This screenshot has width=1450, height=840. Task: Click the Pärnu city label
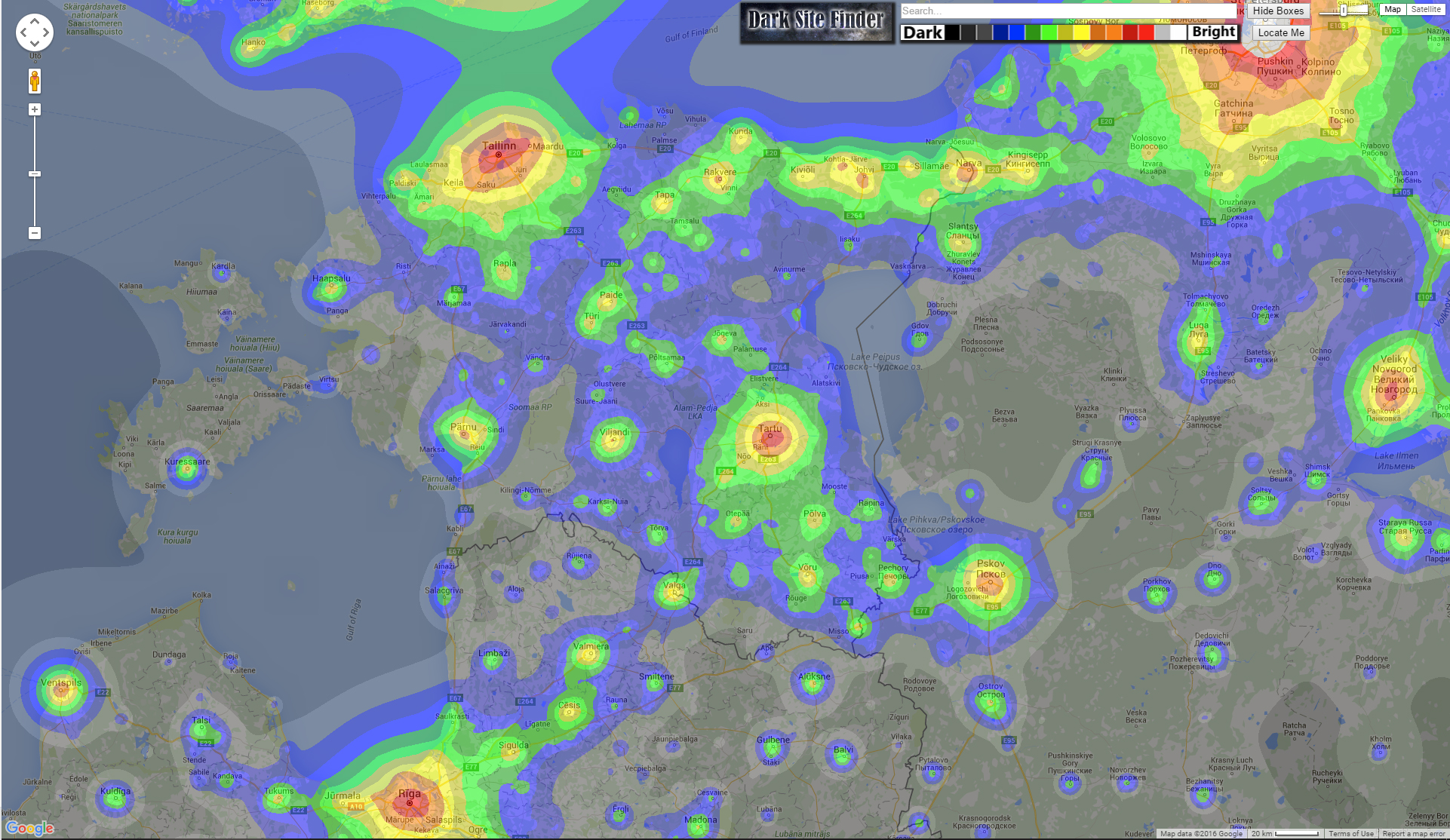pyautogui.click(x=463, y=427)
